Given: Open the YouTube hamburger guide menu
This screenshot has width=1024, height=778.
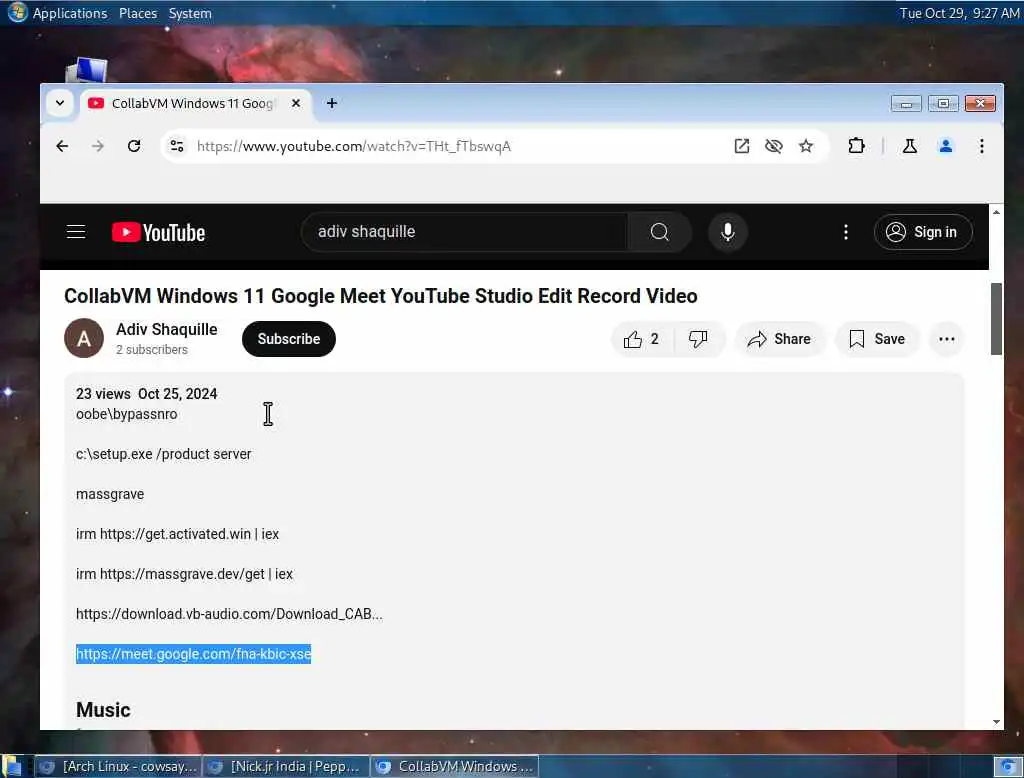Looking at the screenshot, I should [76, 232].
